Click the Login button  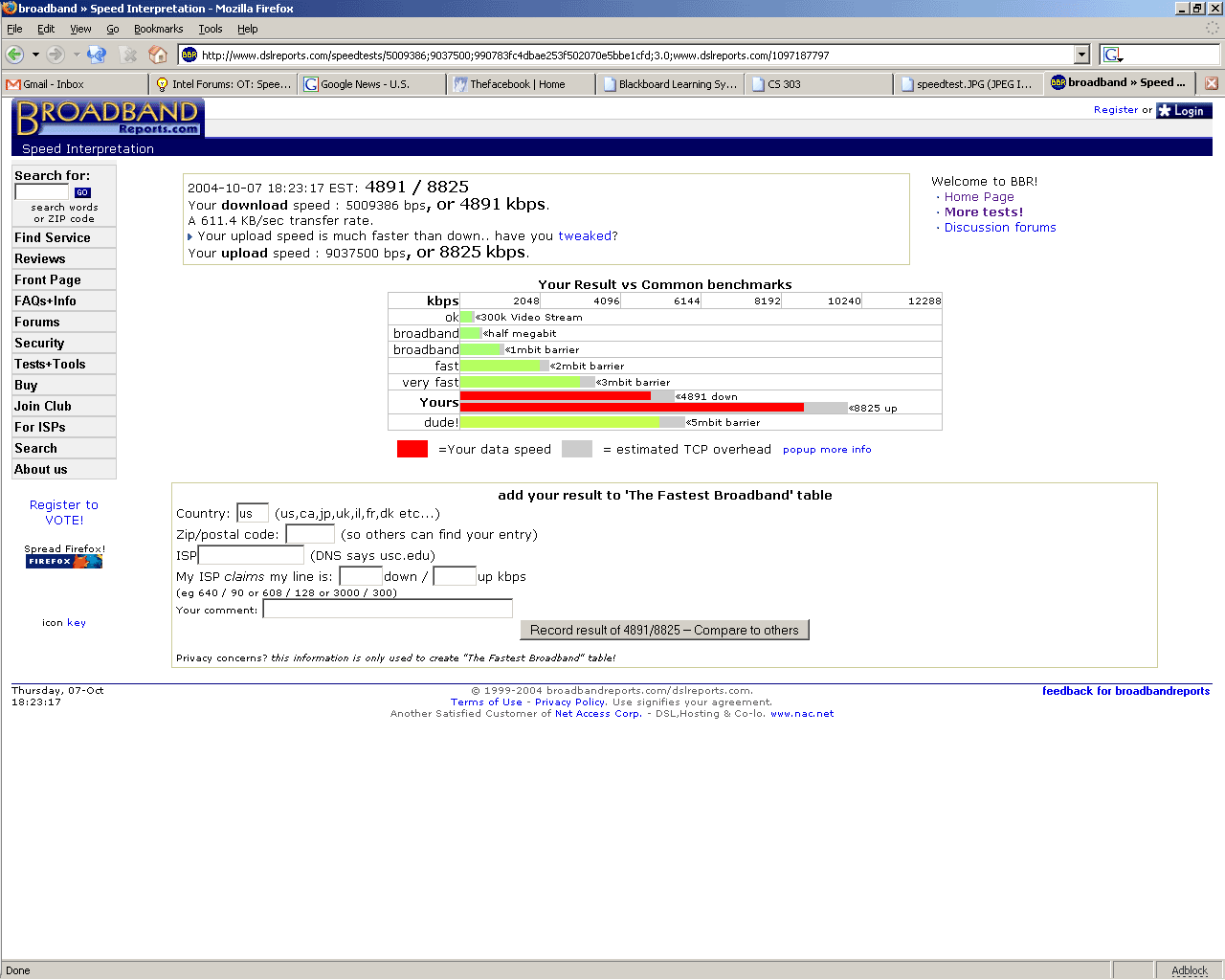(1184, 111)
